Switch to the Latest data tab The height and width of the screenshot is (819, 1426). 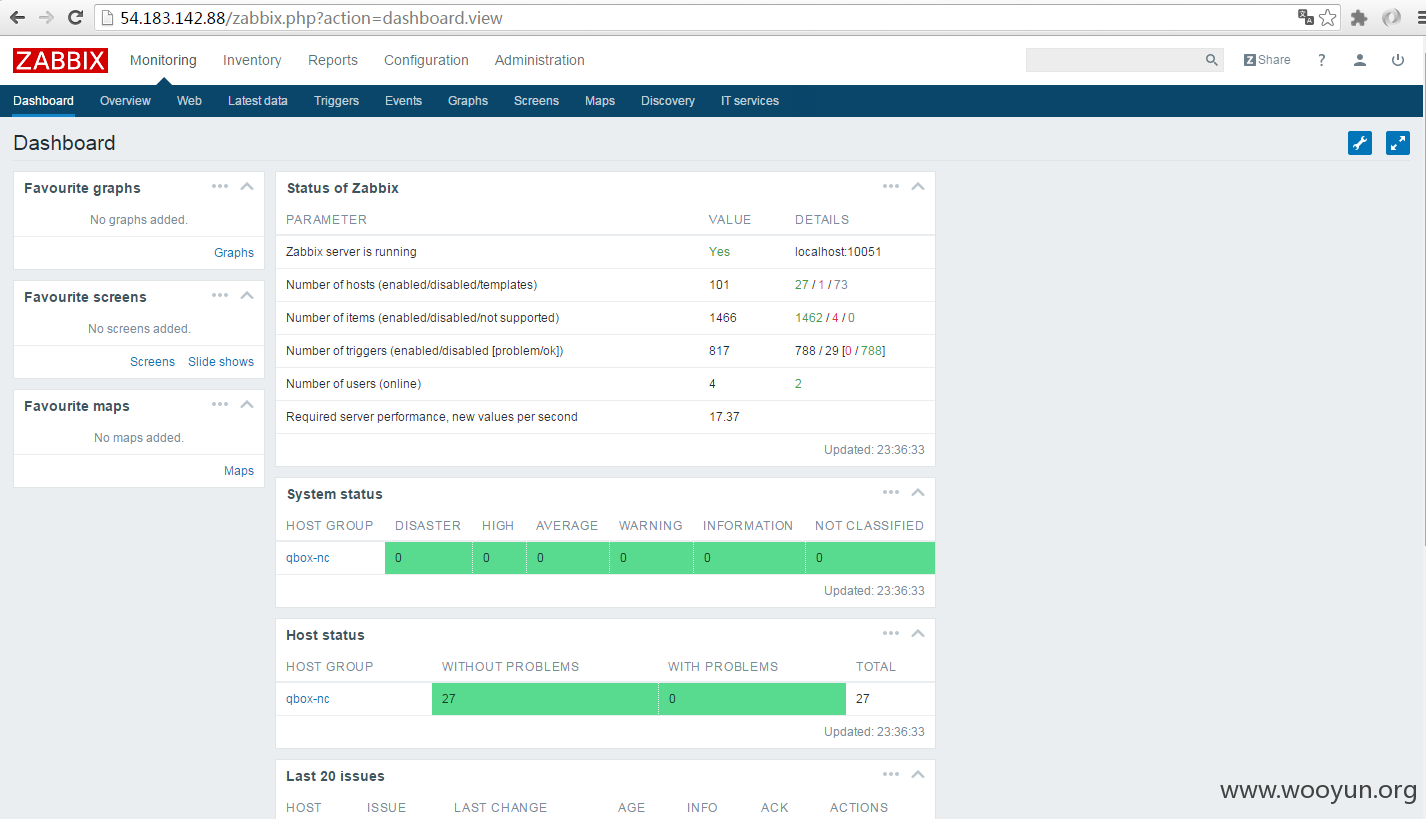click(258, 101)
